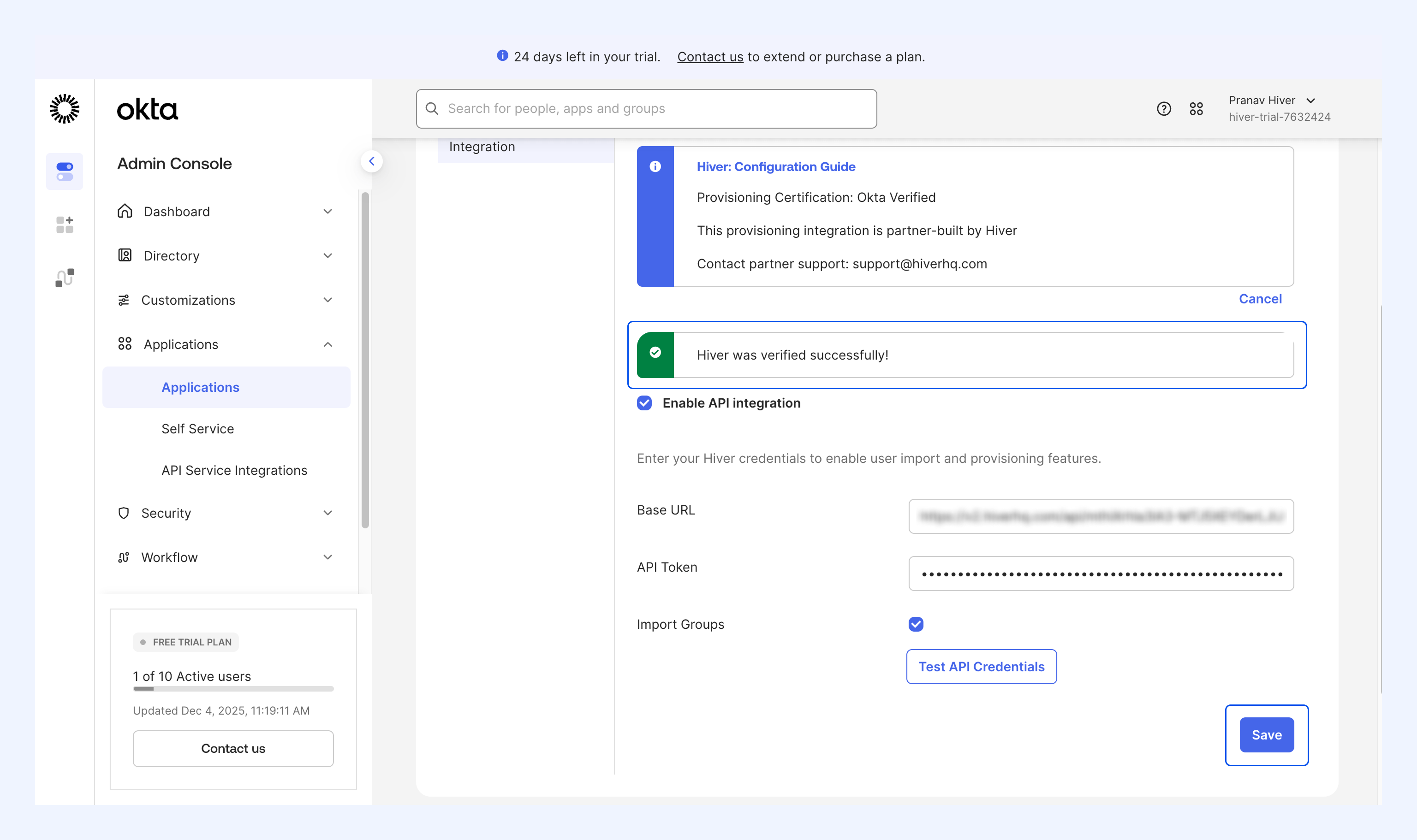
Task: Open the app launcher grid icon in header
Action: click(1196, 109)
